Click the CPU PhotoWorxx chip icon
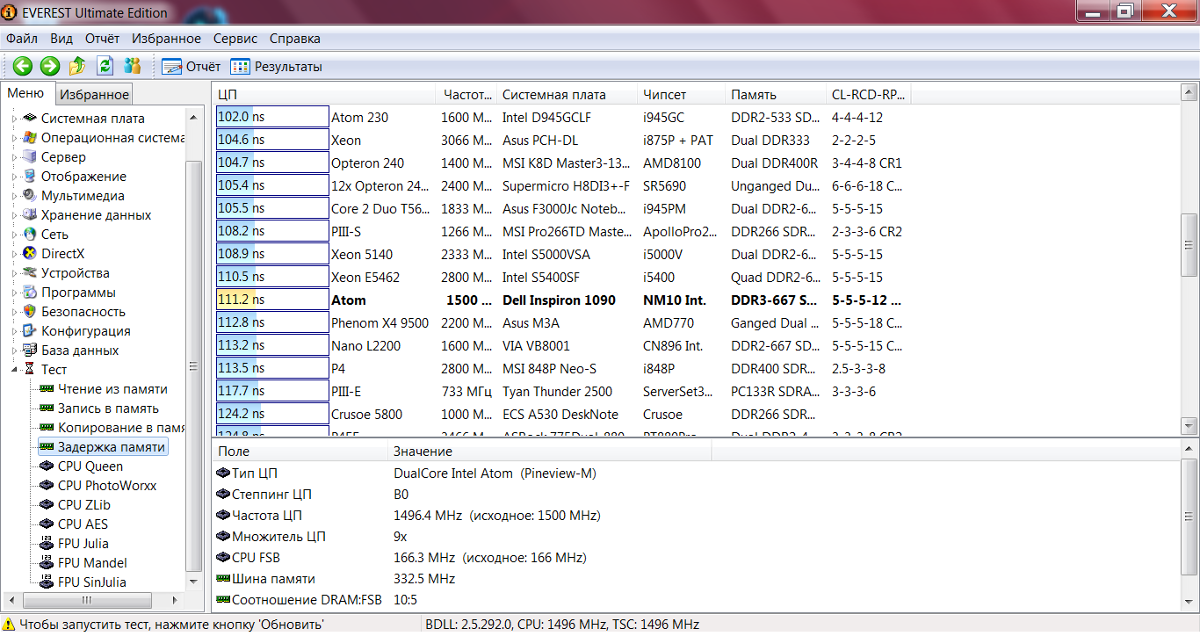 point(47,485)
